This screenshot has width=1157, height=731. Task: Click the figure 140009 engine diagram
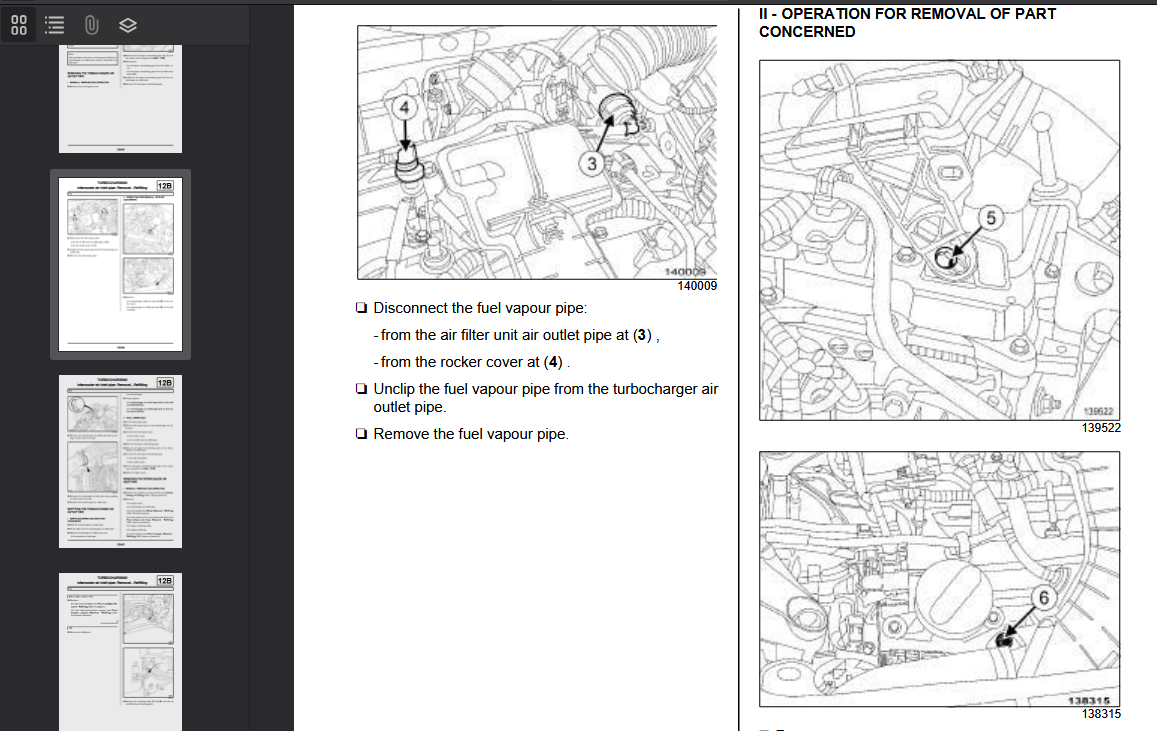tap(537, 153)
